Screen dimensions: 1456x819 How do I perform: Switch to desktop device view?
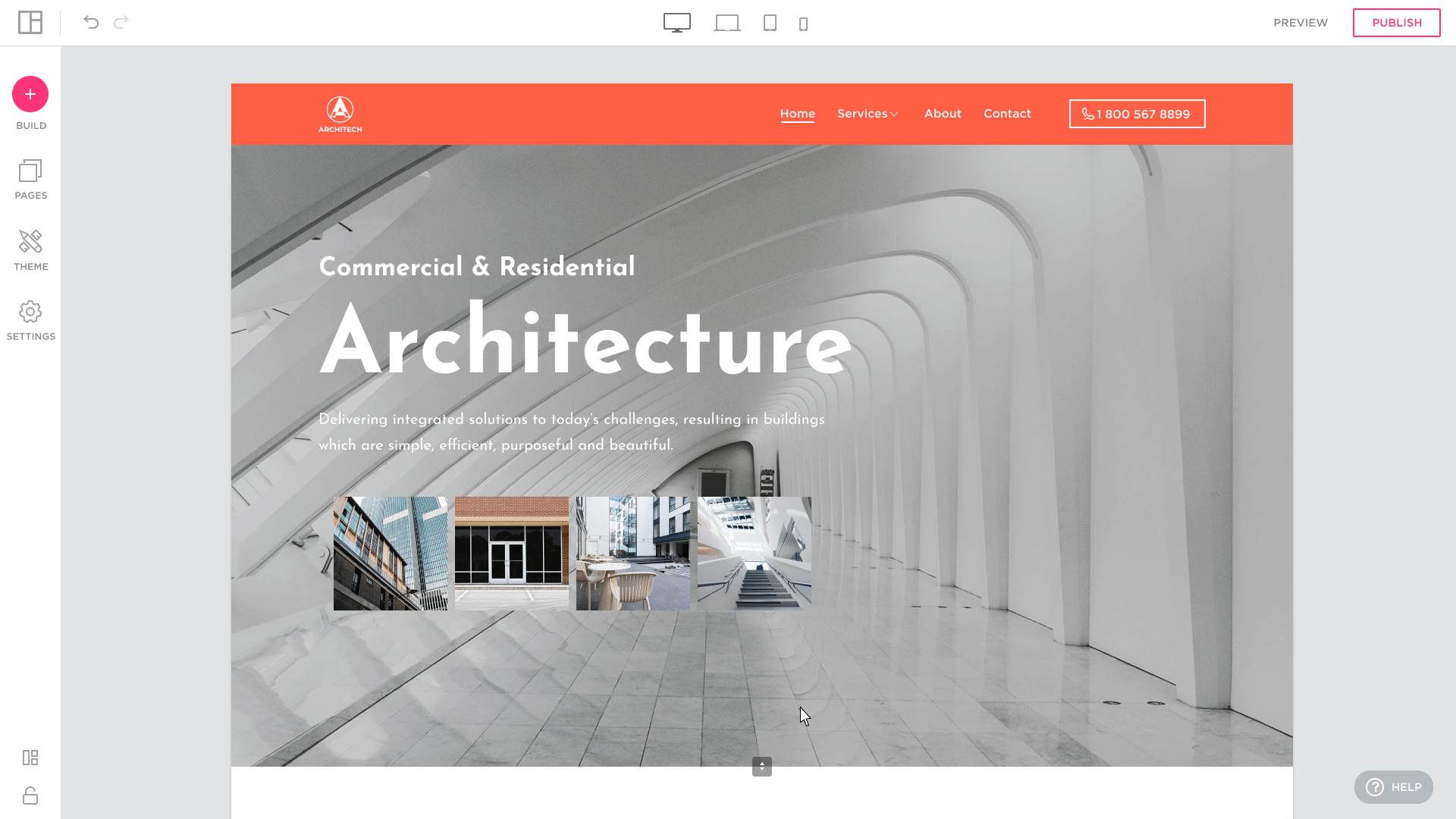677,23
